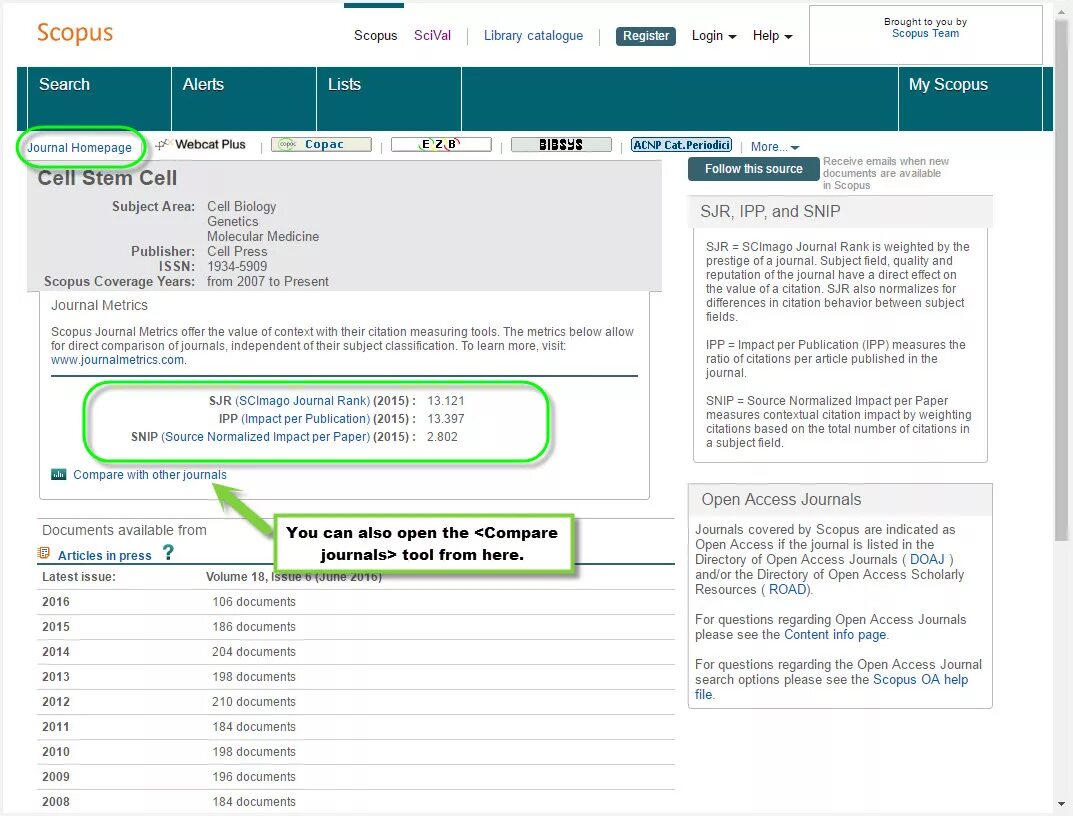Open 2014 row with 204 documents
The width and height of the screenshot is (1073, 816).
356,652
